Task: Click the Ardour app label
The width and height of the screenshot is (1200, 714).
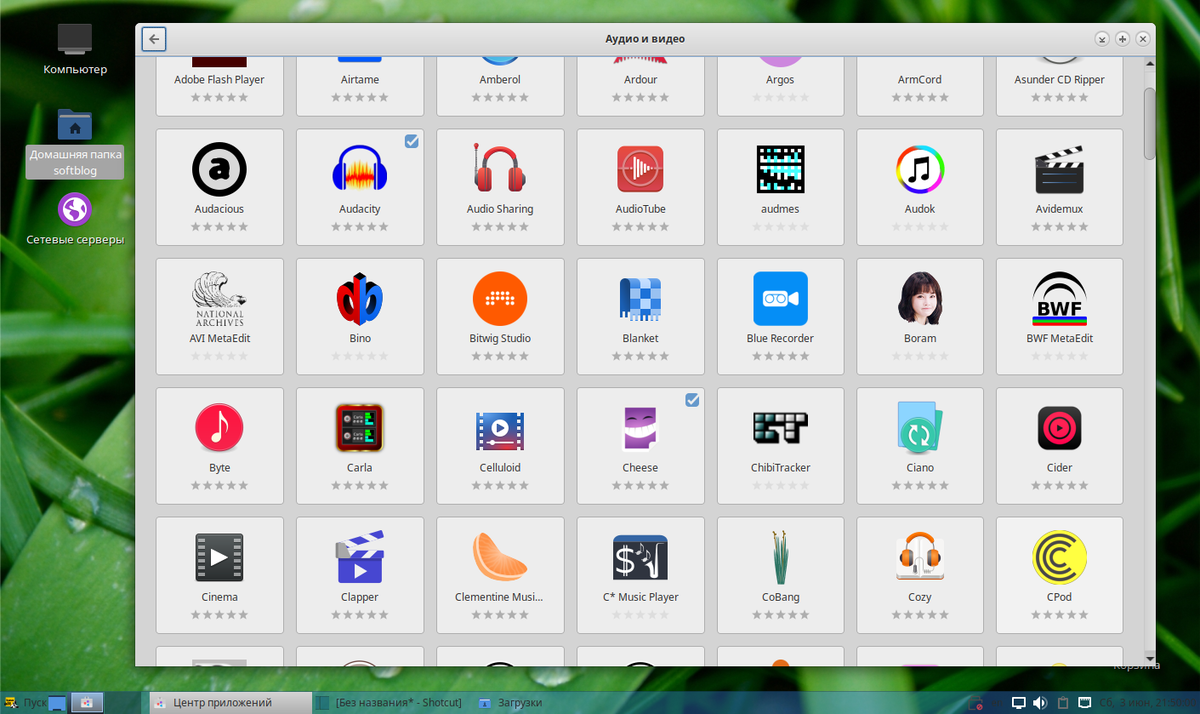Action: (640, 80)
